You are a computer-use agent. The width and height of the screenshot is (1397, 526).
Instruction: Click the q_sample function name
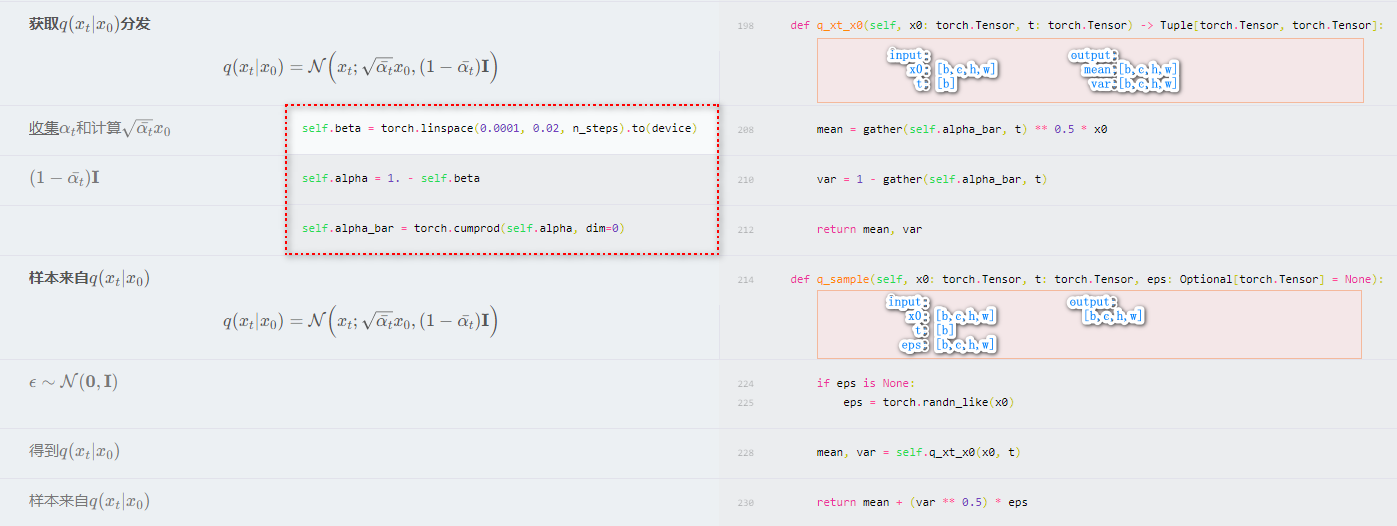(x=843, y=279)
